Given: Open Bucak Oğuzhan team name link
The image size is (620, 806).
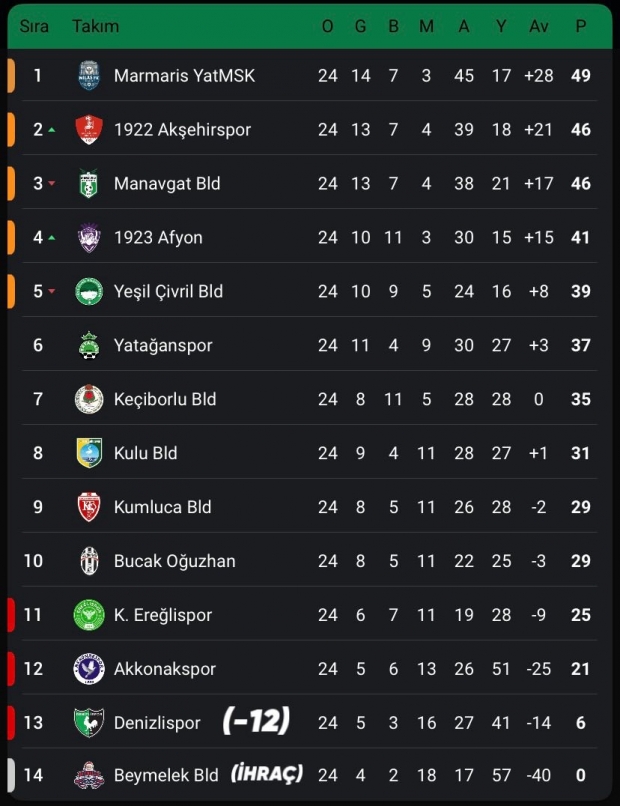Looking at the screenshot, I should click(174, 561).
